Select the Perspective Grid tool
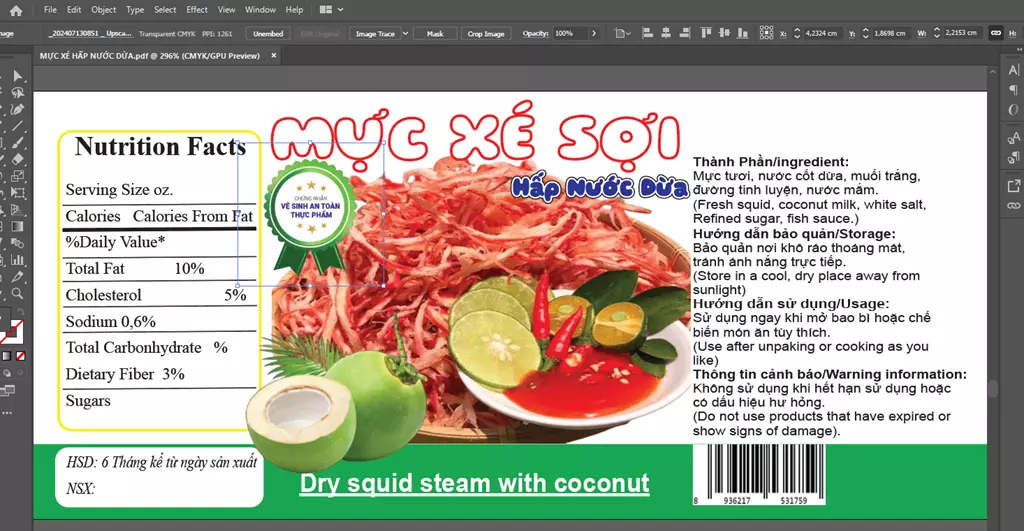The image size is (1024, 531). [18, 210]
